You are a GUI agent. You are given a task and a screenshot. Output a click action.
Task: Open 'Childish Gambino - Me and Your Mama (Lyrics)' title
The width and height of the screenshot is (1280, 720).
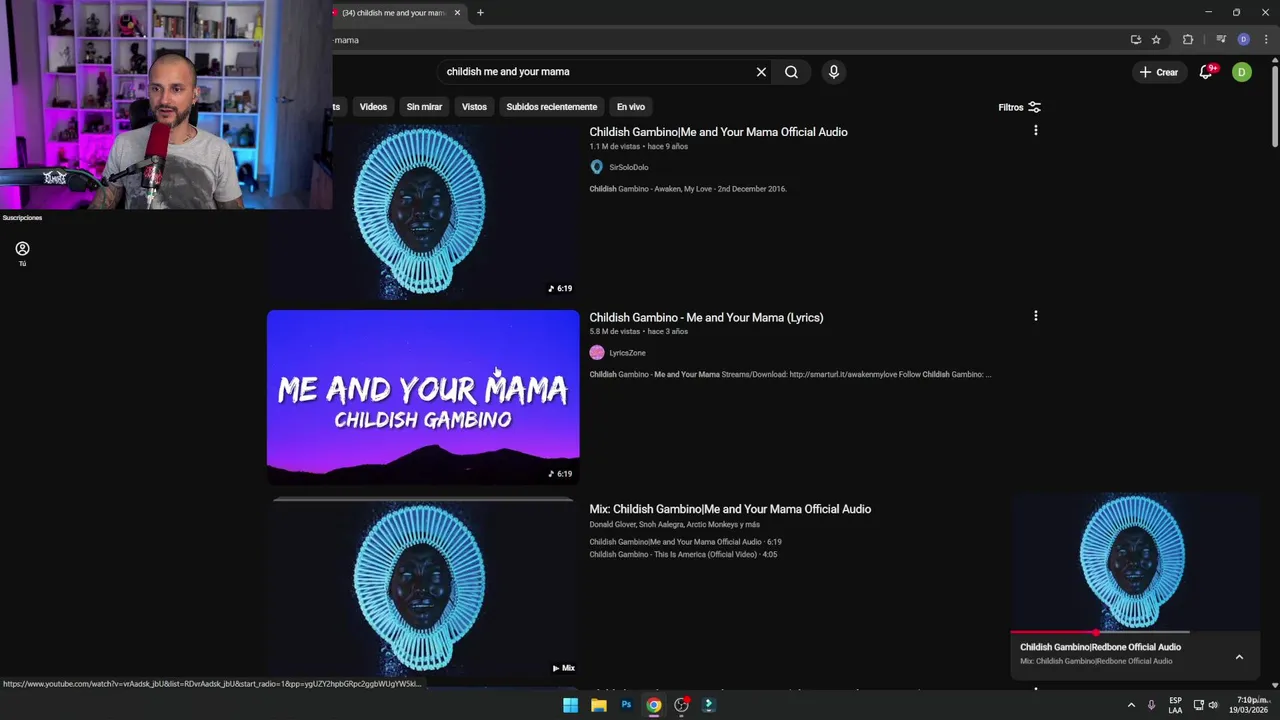[x=706, y=318]
